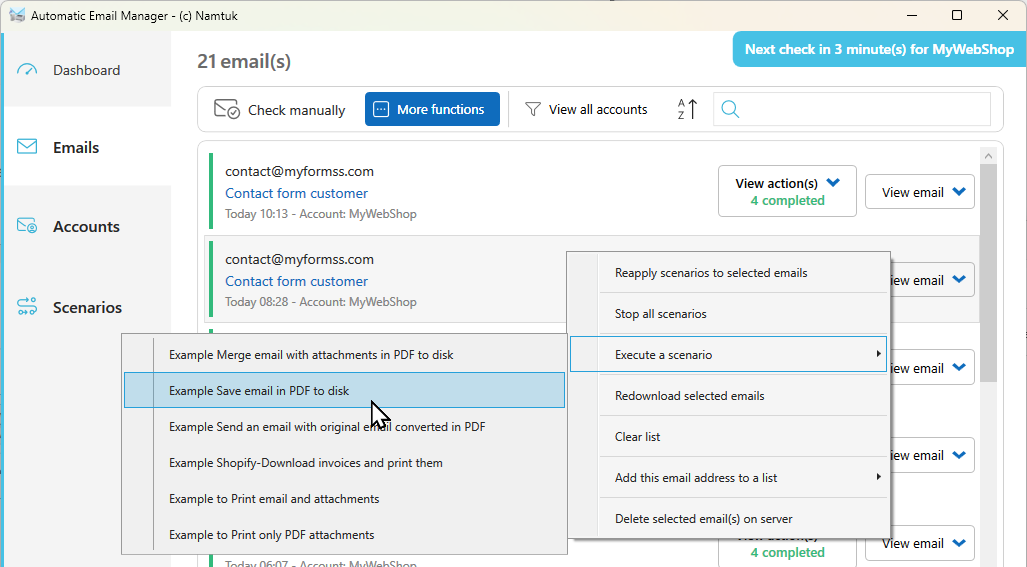Click 21 email(s) heading
The height and width of the screenshot is (567, 1027).
click(x=244, y=61)
